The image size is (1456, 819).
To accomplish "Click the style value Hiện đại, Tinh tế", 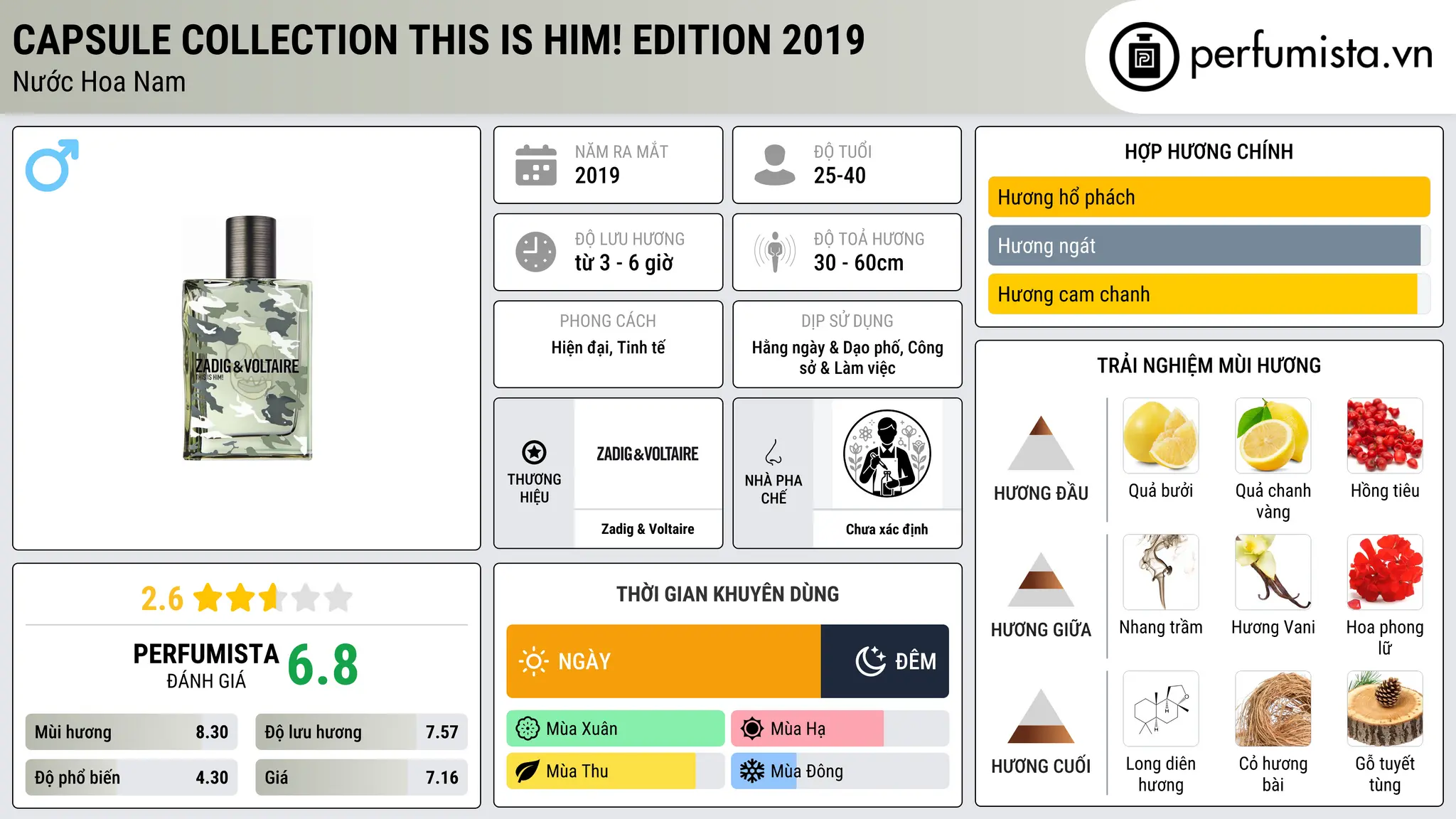I will pyautogui.click(x=608, y=348).
